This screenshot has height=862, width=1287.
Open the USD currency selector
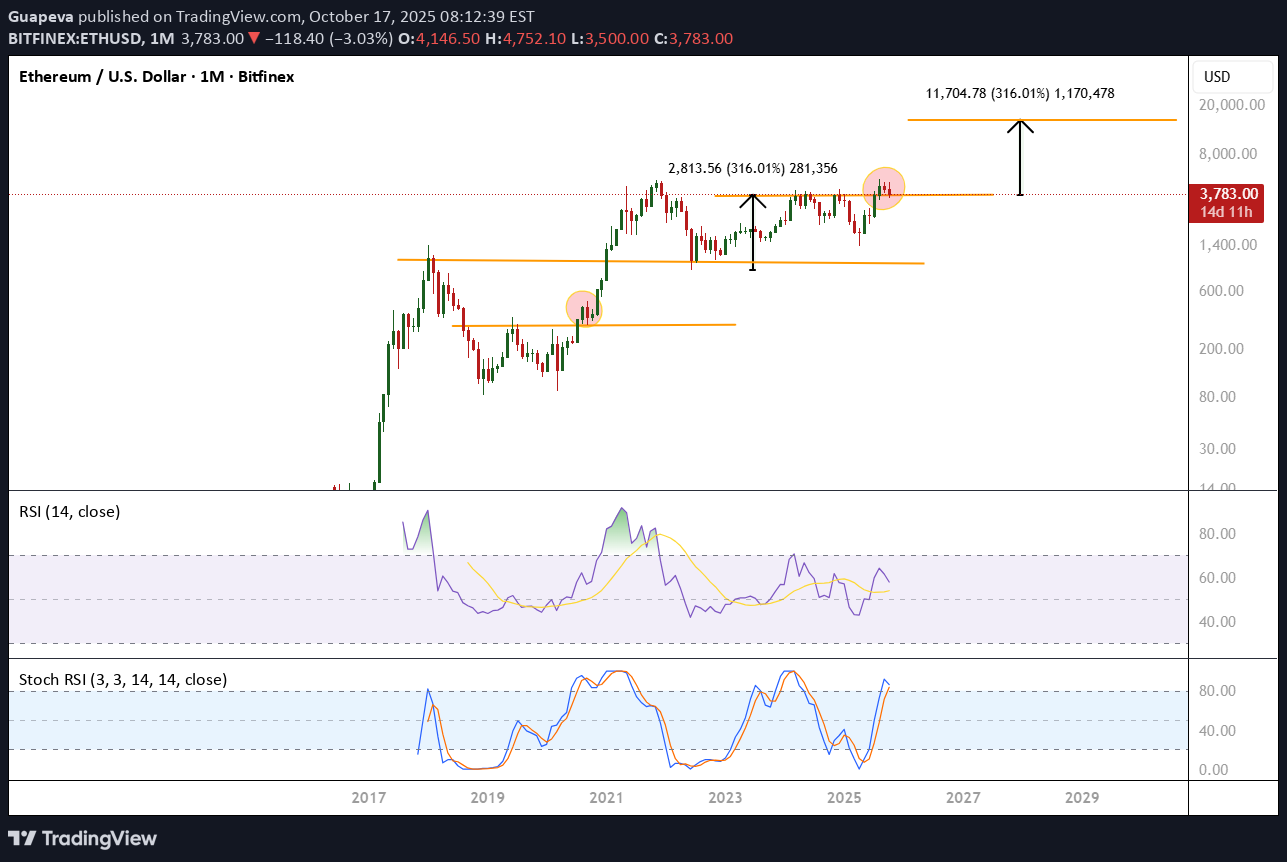click(1216, 77)
